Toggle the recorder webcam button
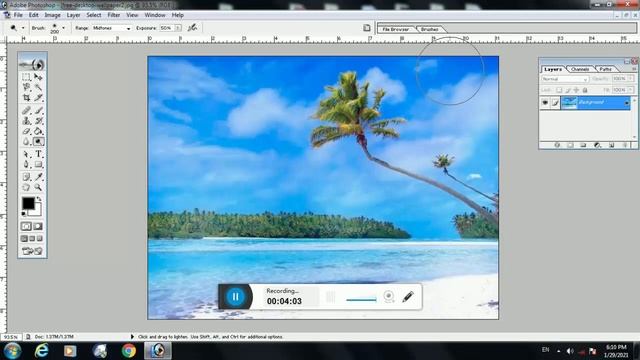Screen dimensions: 640x360 [x=389, y=296]
